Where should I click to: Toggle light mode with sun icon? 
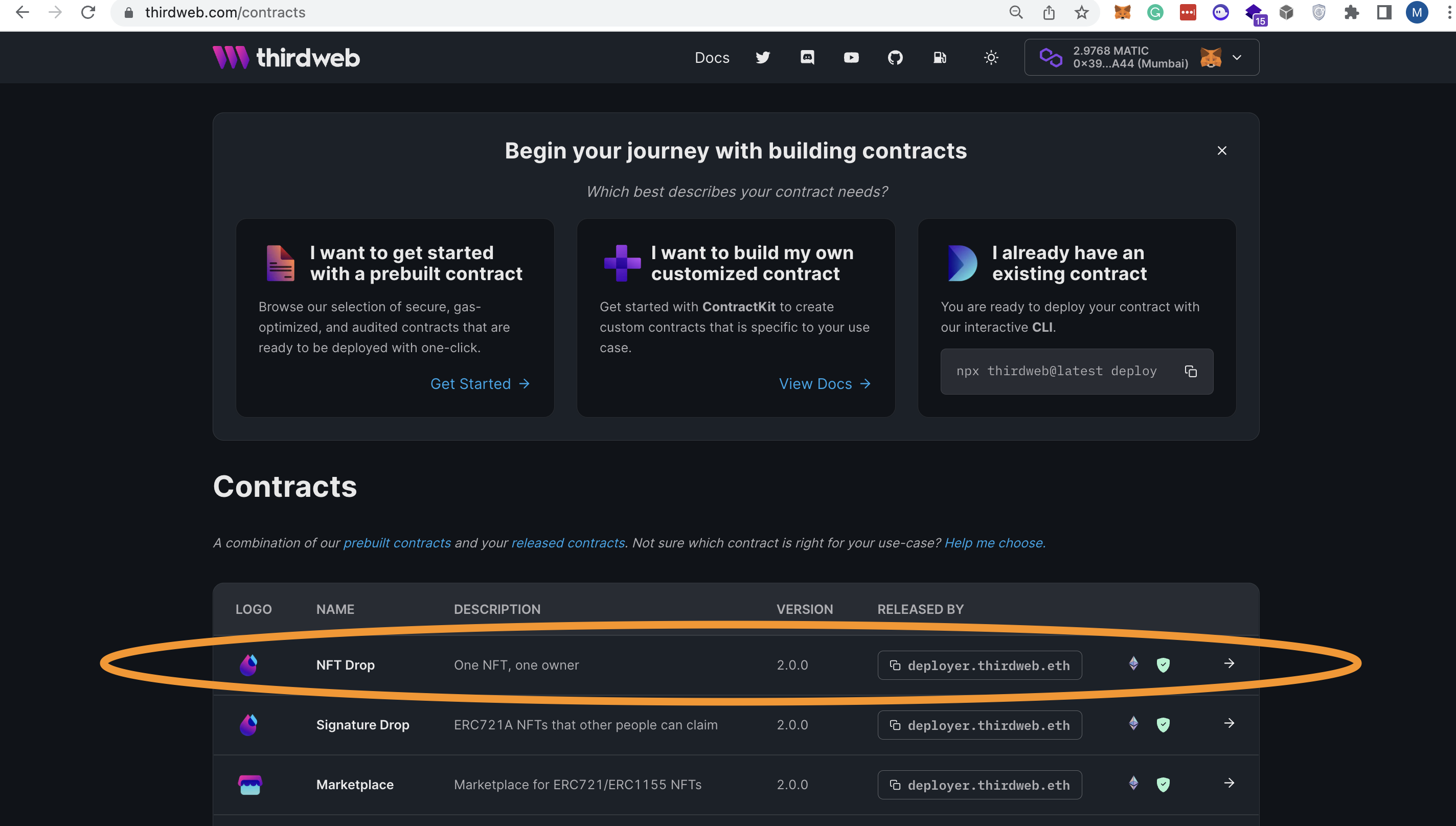pos(991,57)
